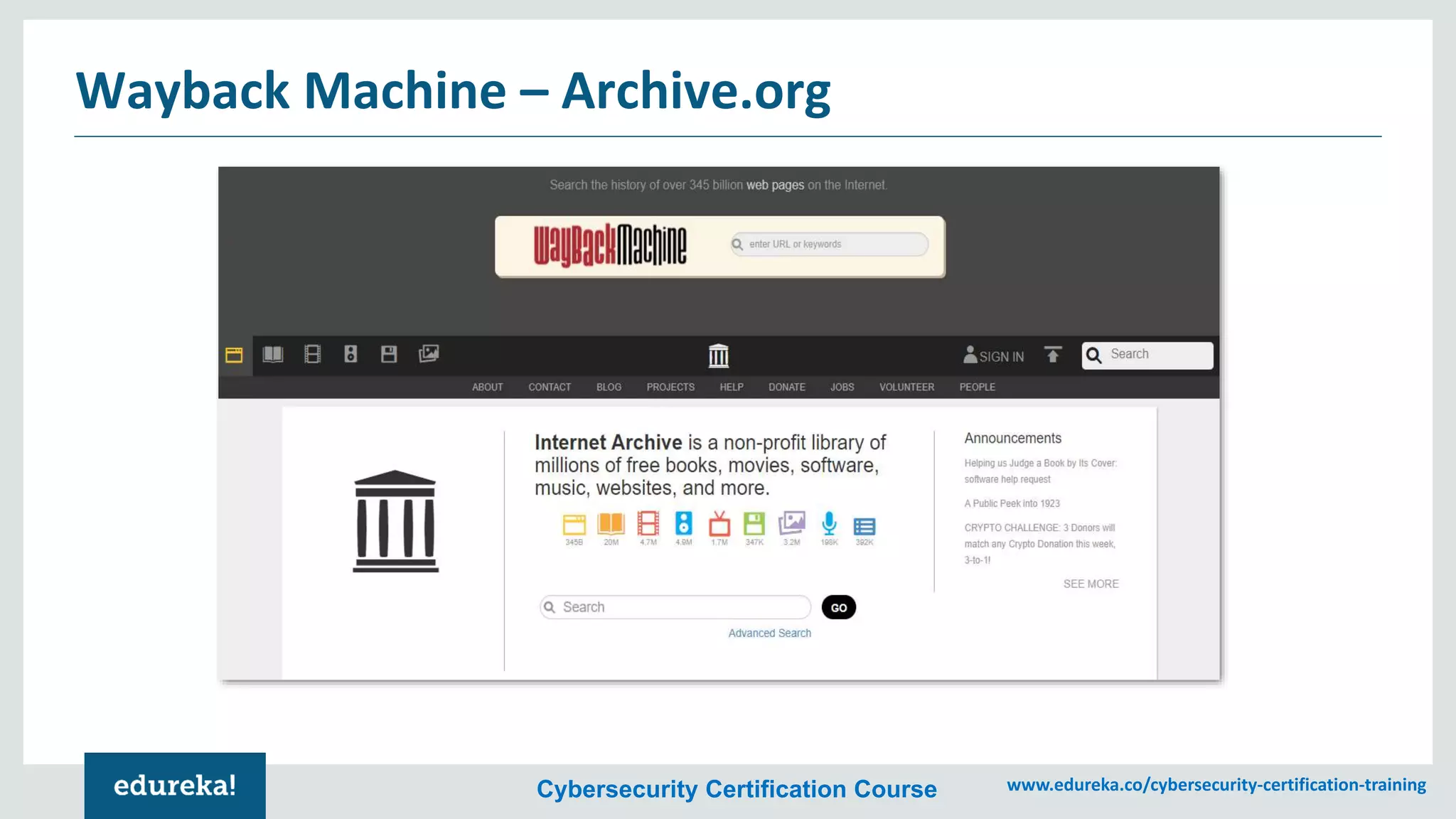
Task: Open the CONTACT menu item
Action: point(550,387)
